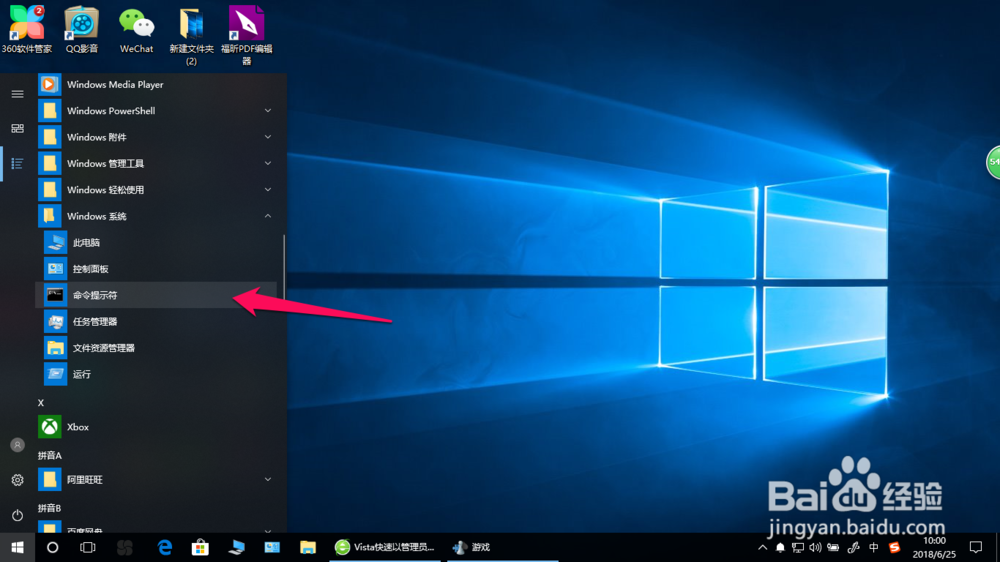This screenshot has height=562, width=1000.
Task: Open Windows PowerShell folder entry
Action: pyautogui.click(x=156, y=111)
